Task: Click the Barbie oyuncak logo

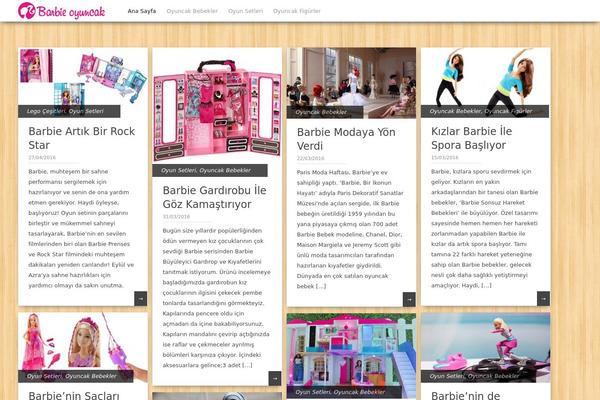Action: [x=62, y=11]
